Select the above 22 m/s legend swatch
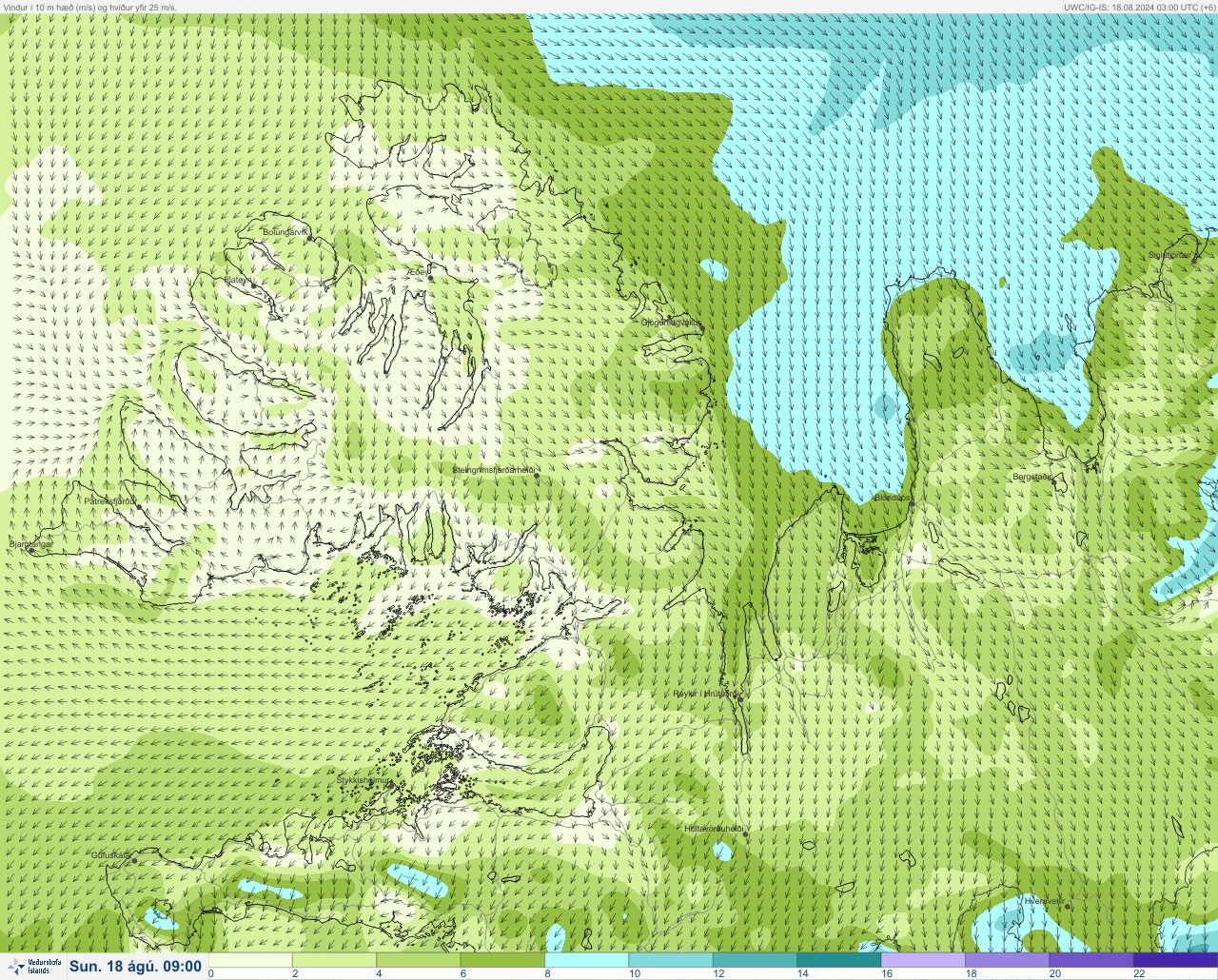Screen dimensions: 1218x980 (x=1175, y=960)
